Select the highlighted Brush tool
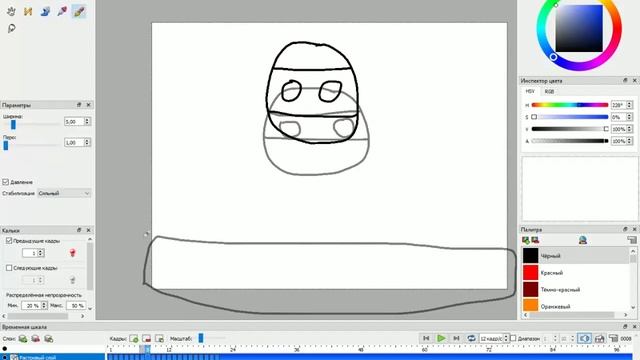The width and height of the screenshot is (640, 360). tap(79, 11)
